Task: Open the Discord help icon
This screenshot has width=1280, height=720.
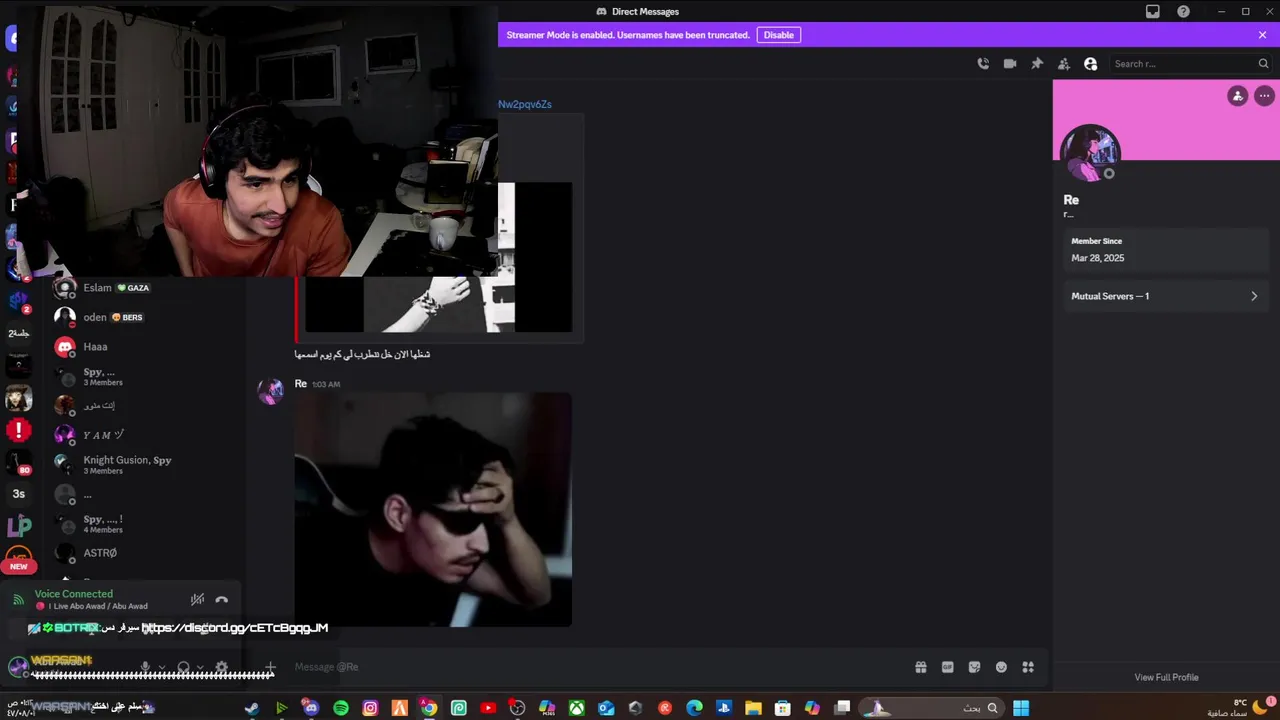Action: [x=1184, y=12]
